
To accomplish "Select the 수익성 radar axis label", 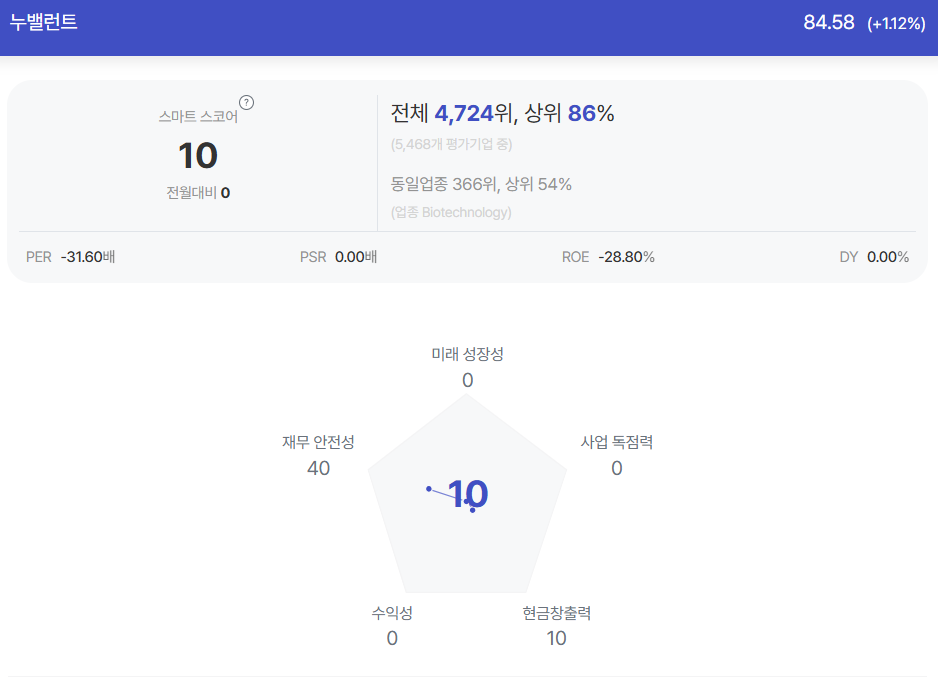I will point(392,613).
